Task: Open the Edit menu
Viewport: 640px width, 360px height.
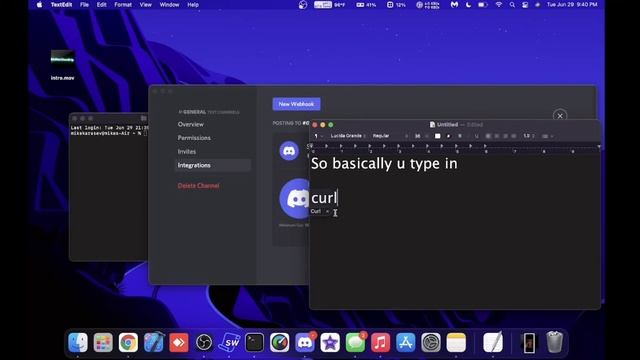Action: point(102,5)
